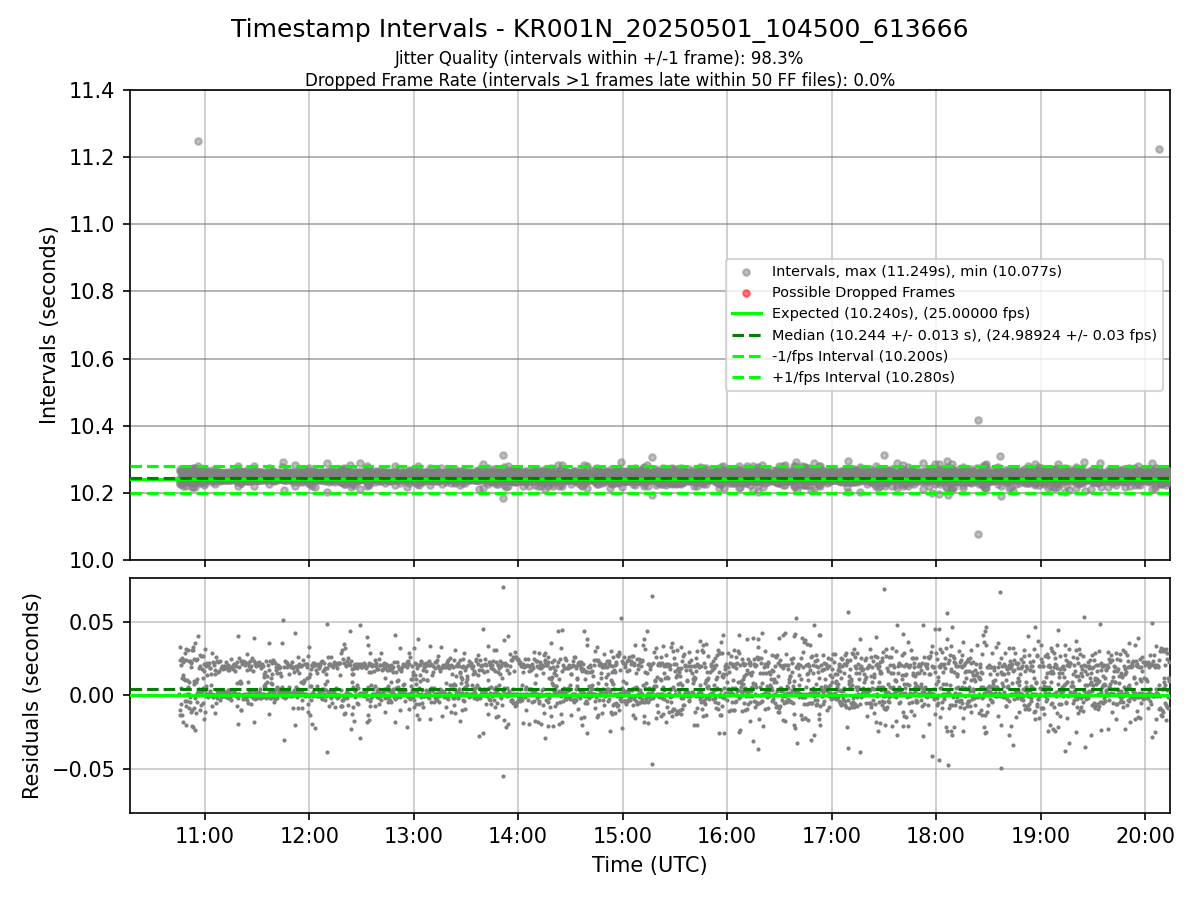Click the 'Intervals (seconds)' y-axis label
Image resolution: width=1200 pixels, height=900 pixels.
(49, 325)
